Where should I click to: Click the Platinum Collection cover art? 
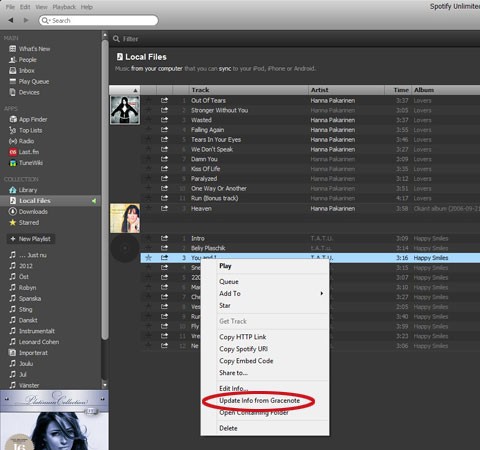click(x=54, y=420)
